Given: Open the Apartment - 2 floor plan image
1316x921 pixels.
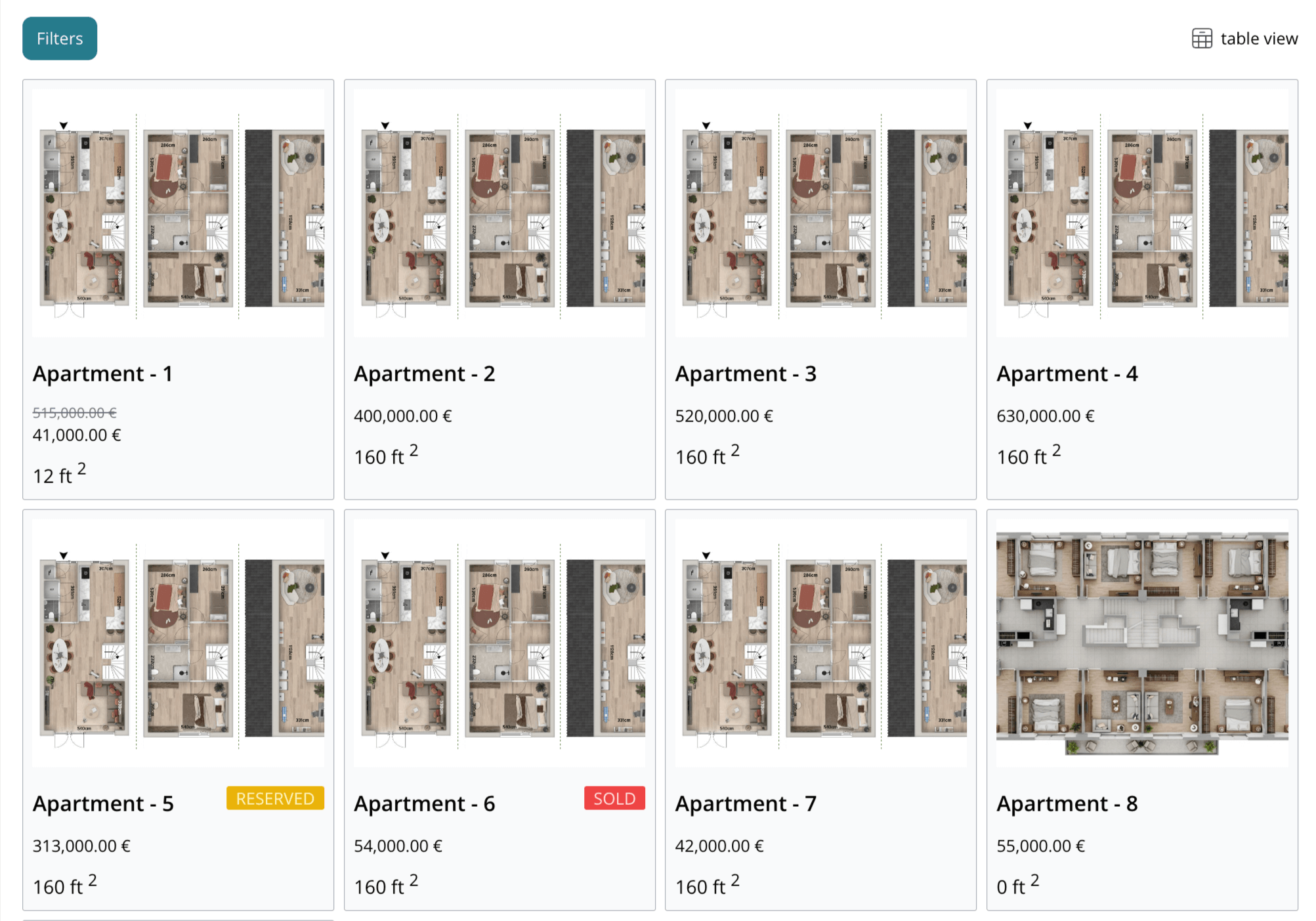Looking at the screenshot, I should pyautogui.click(x=499, y=213).
